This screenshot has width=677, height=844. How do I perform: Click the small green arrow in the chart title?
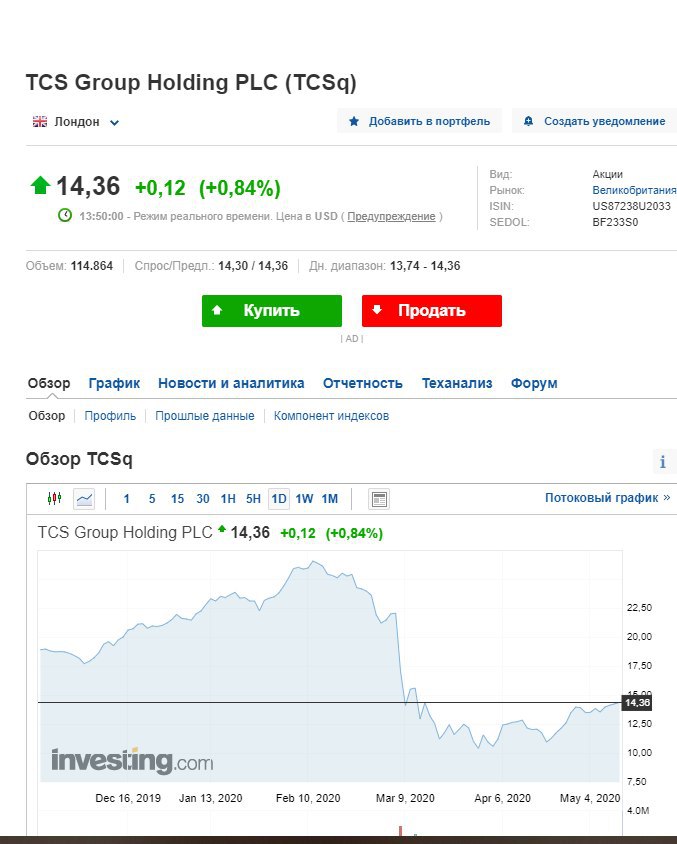click(222, 529)
